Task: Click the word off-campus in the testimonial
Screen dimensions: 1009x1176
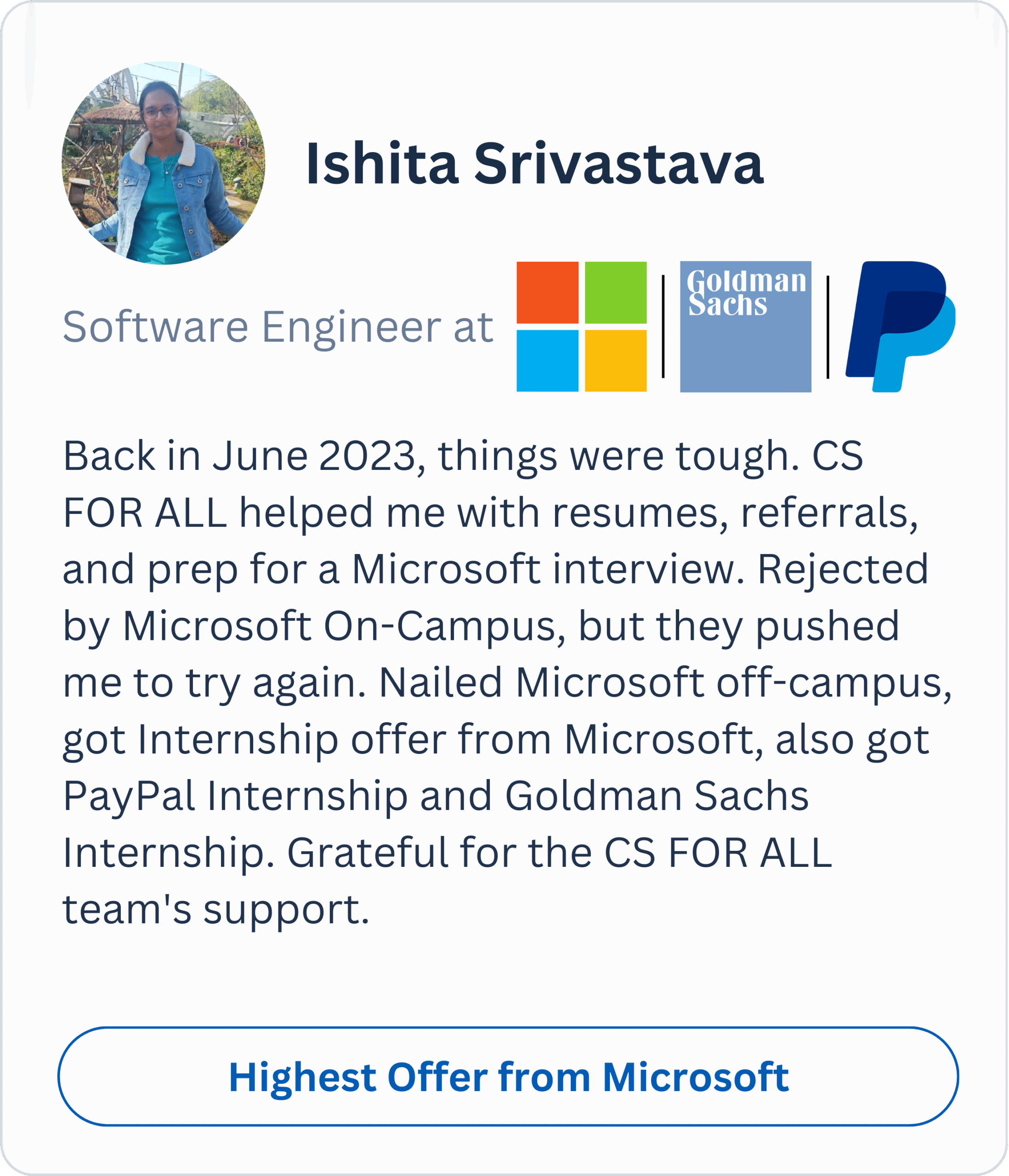Action: (x=833, y=682)
